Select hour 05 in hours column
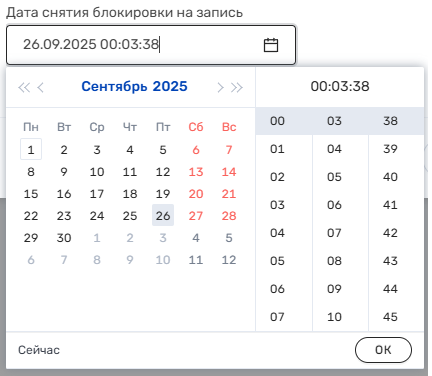 coord(277,260)
